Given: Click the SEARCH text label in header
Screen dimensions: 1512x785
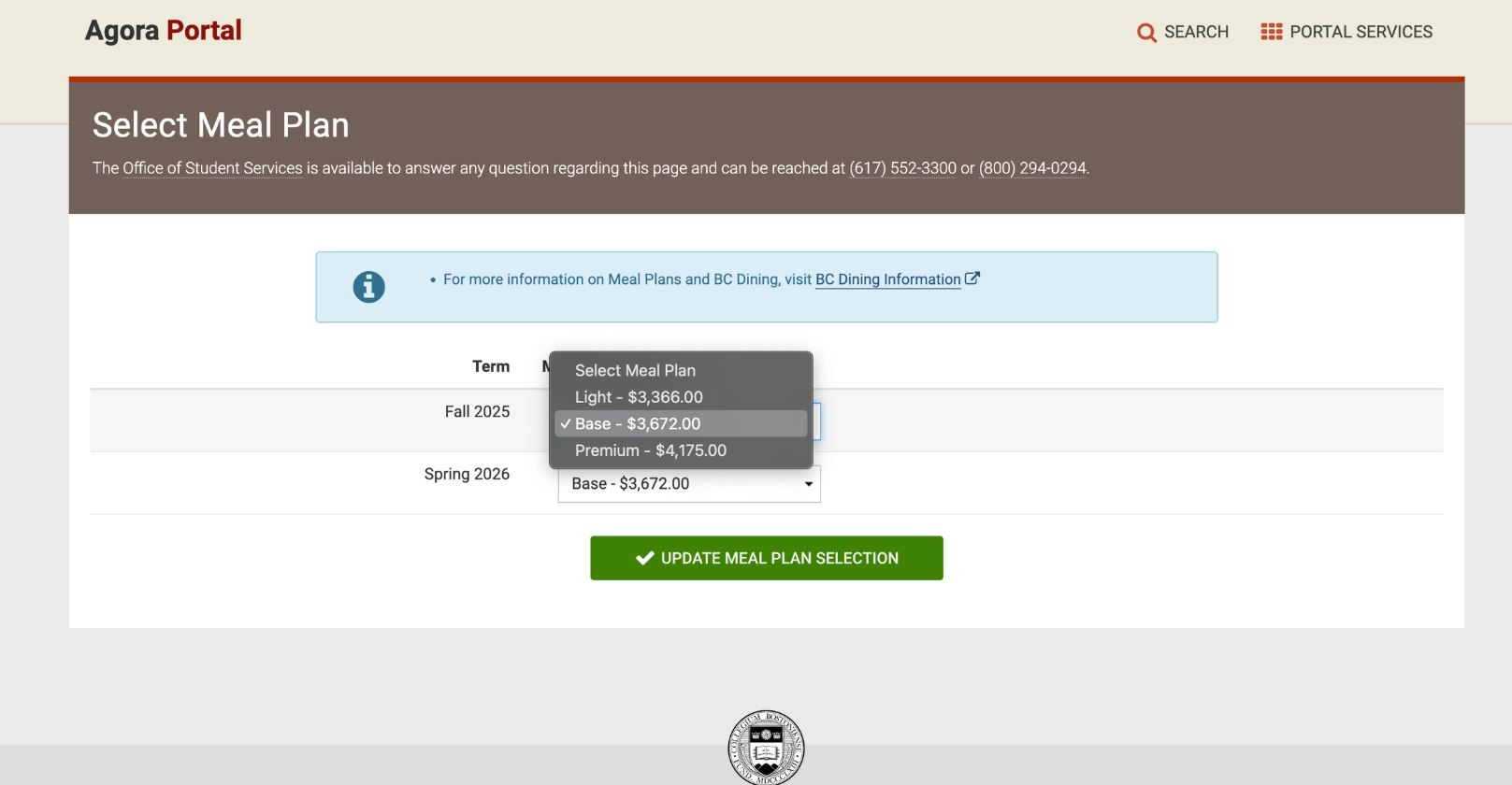Looking at the screenshot, I should click(1196, 32).
